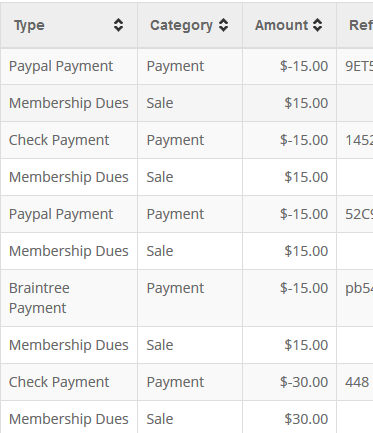Select the Payment category in Braintree row

(x=175, y=288)
